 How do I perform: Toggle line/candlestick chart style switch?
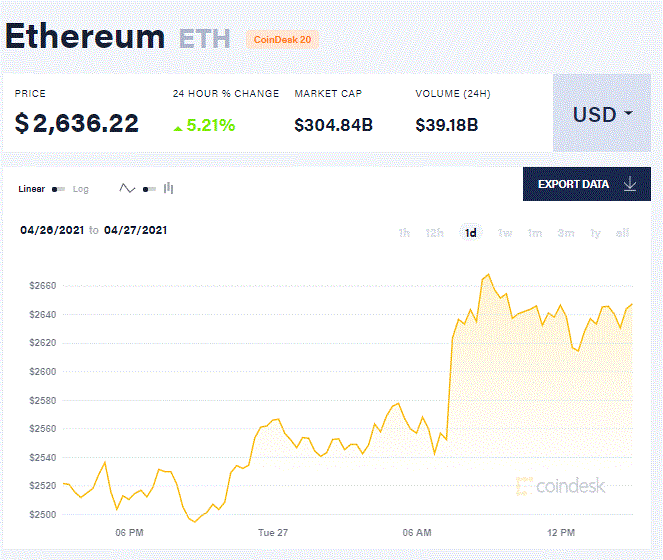tap(148, 189)
